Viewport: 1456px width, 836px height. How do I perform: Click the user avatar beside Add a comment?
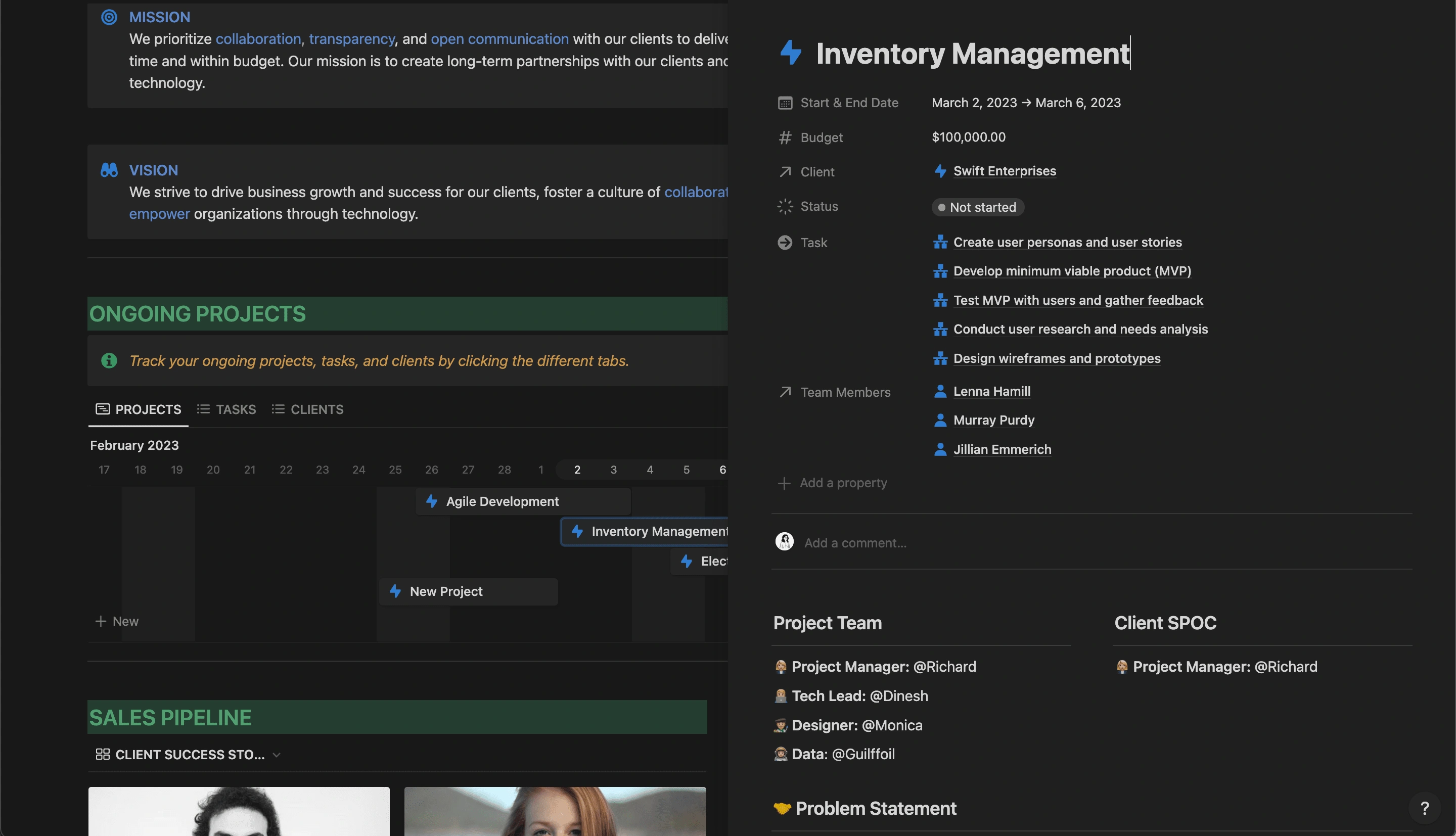tap(784, 541)
